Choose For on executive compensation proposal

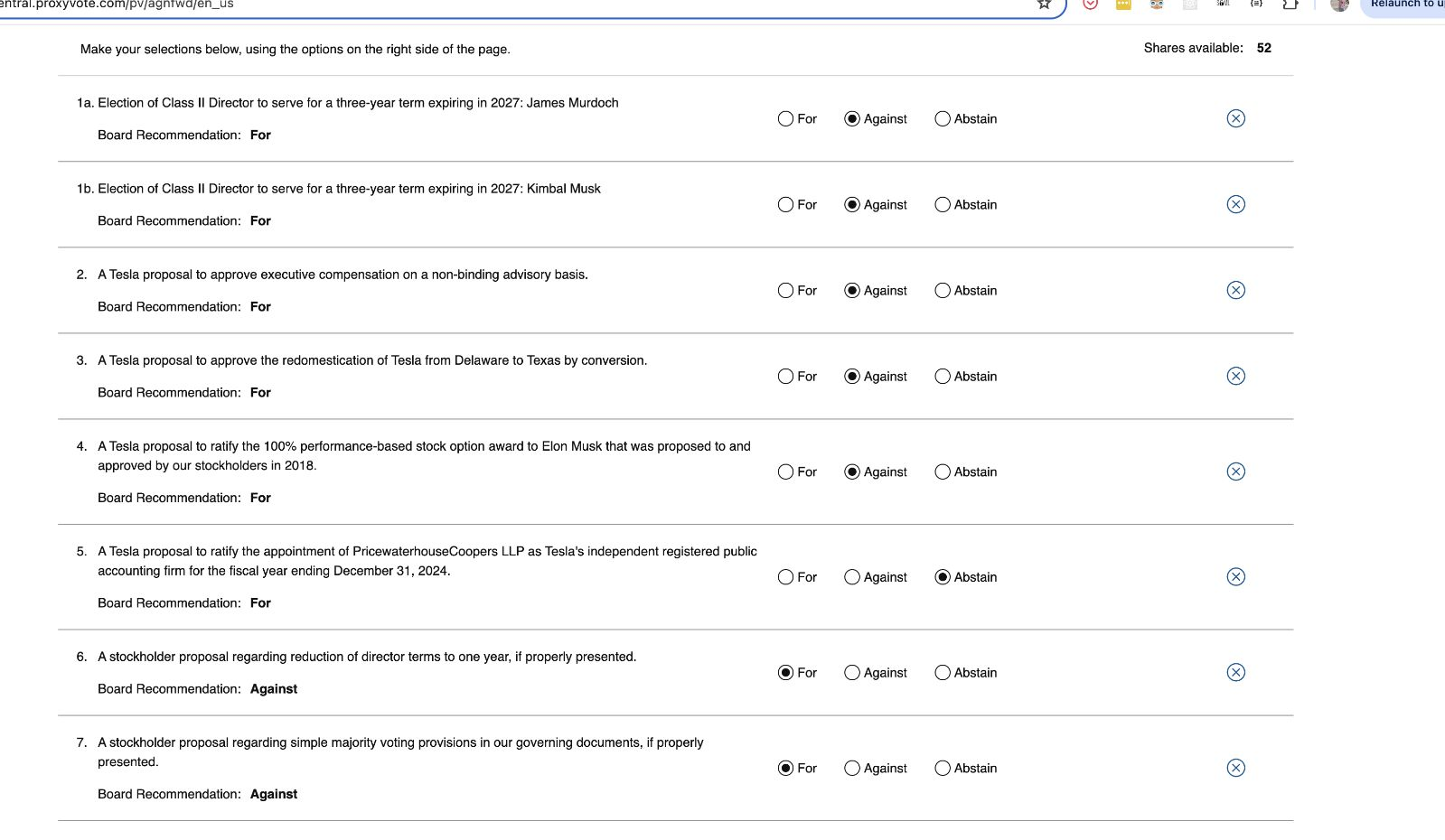pyautogui.click(x=785, y=291)
